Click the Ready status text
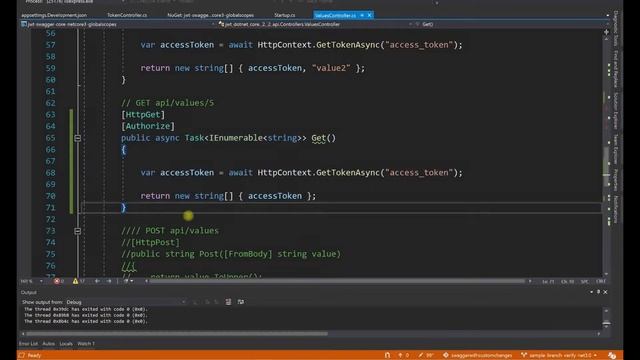Screen dimensions: 640x360 [x=34, y=356]
